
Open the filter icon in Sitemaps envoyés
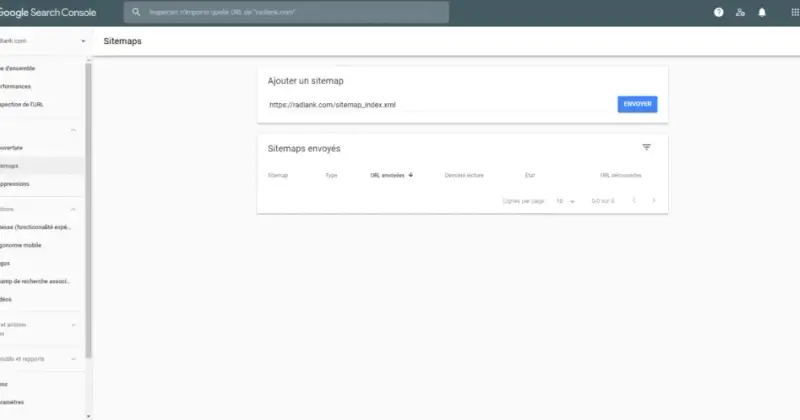pos(646,147)
